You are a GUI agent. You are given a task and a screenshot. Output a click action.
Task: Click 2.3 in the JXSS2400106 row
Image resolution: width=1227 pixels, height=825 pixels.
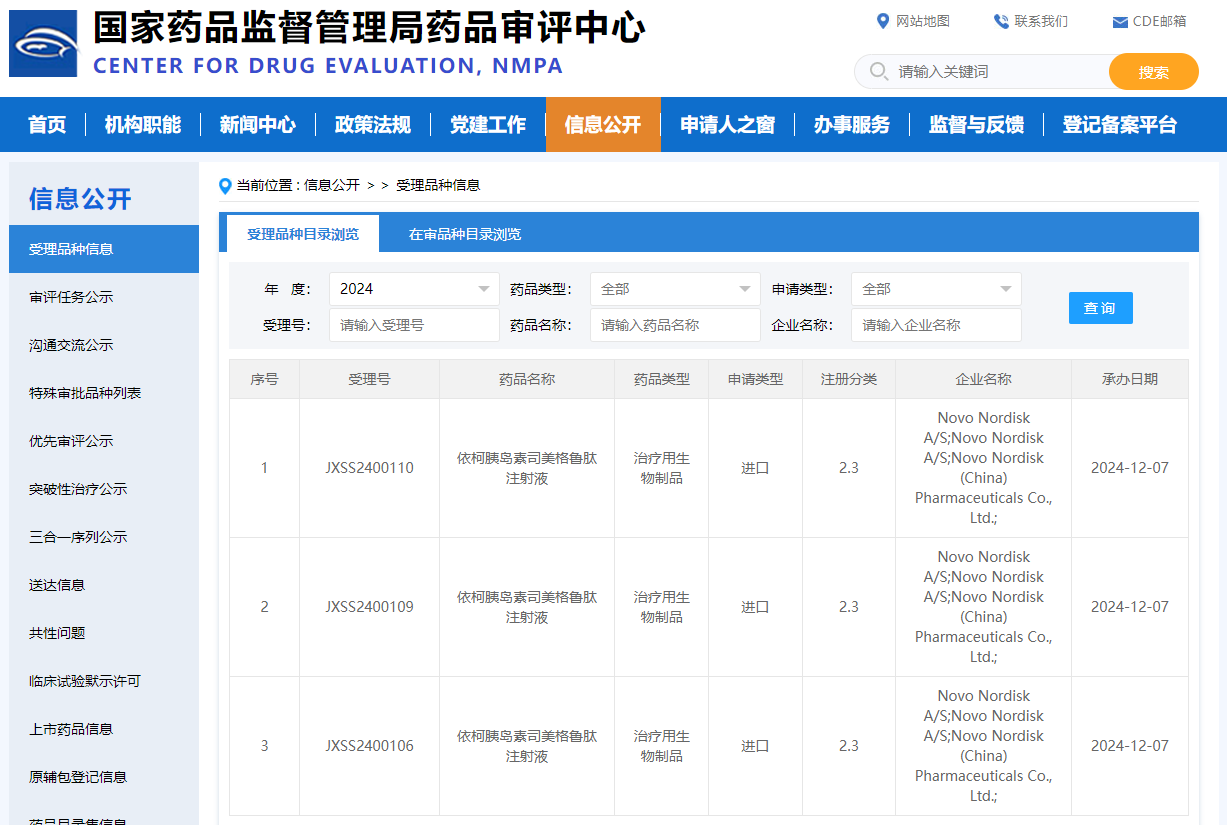849,746
